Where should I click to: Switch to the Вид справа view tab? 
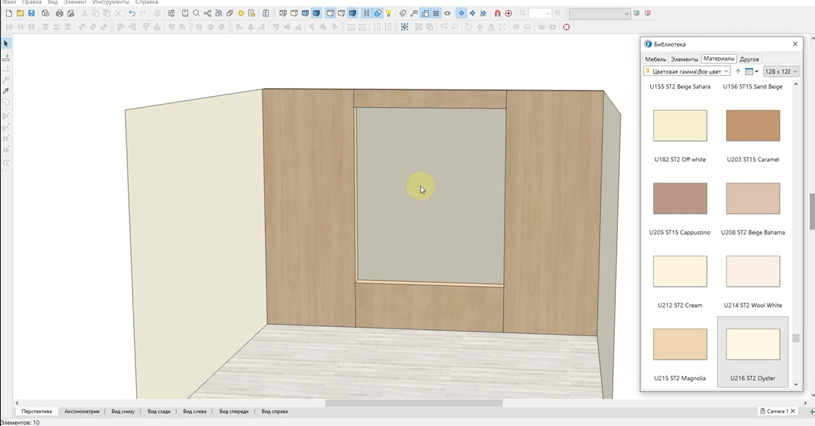pyautogui.click(x=274, y=411)
